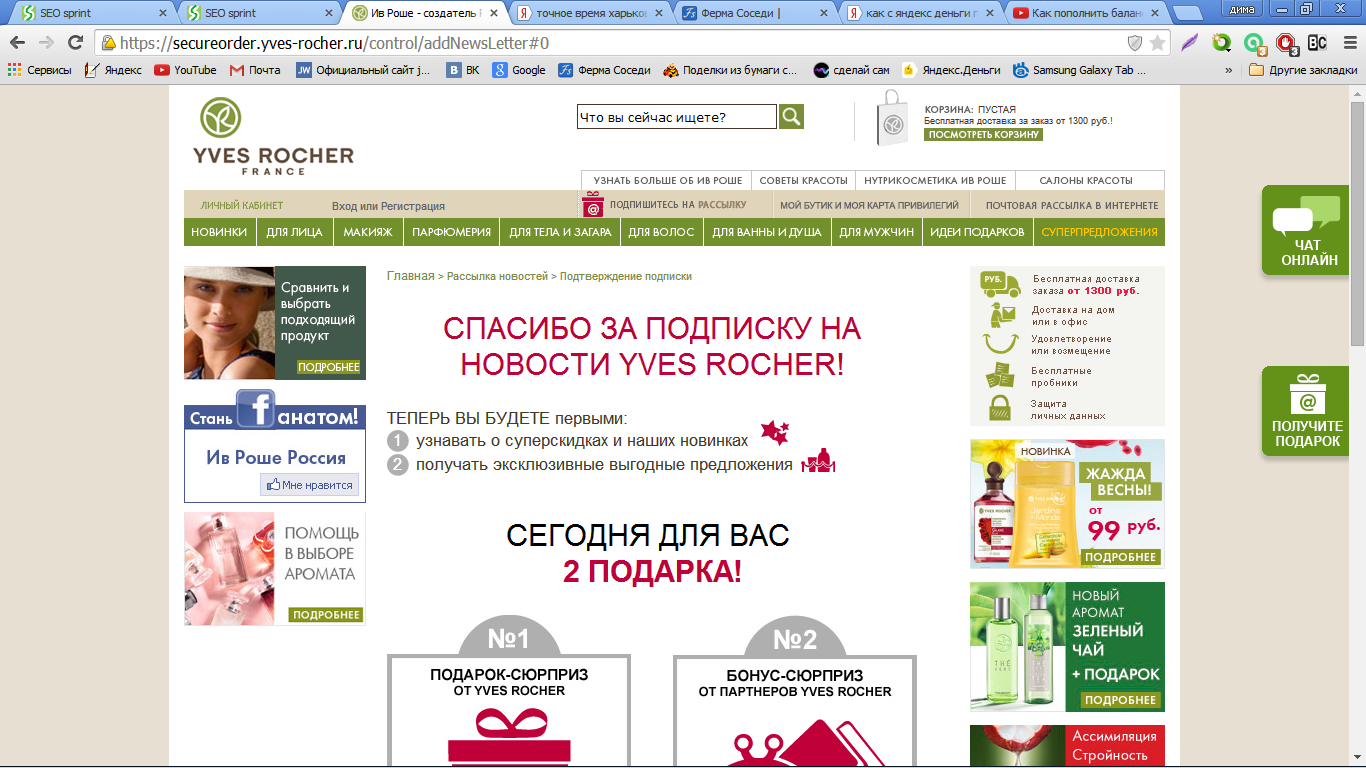Image resolution: width=1366 pixels, height=768 pixels.
Task: Click the Регистрация link
Action: point(412,206)
